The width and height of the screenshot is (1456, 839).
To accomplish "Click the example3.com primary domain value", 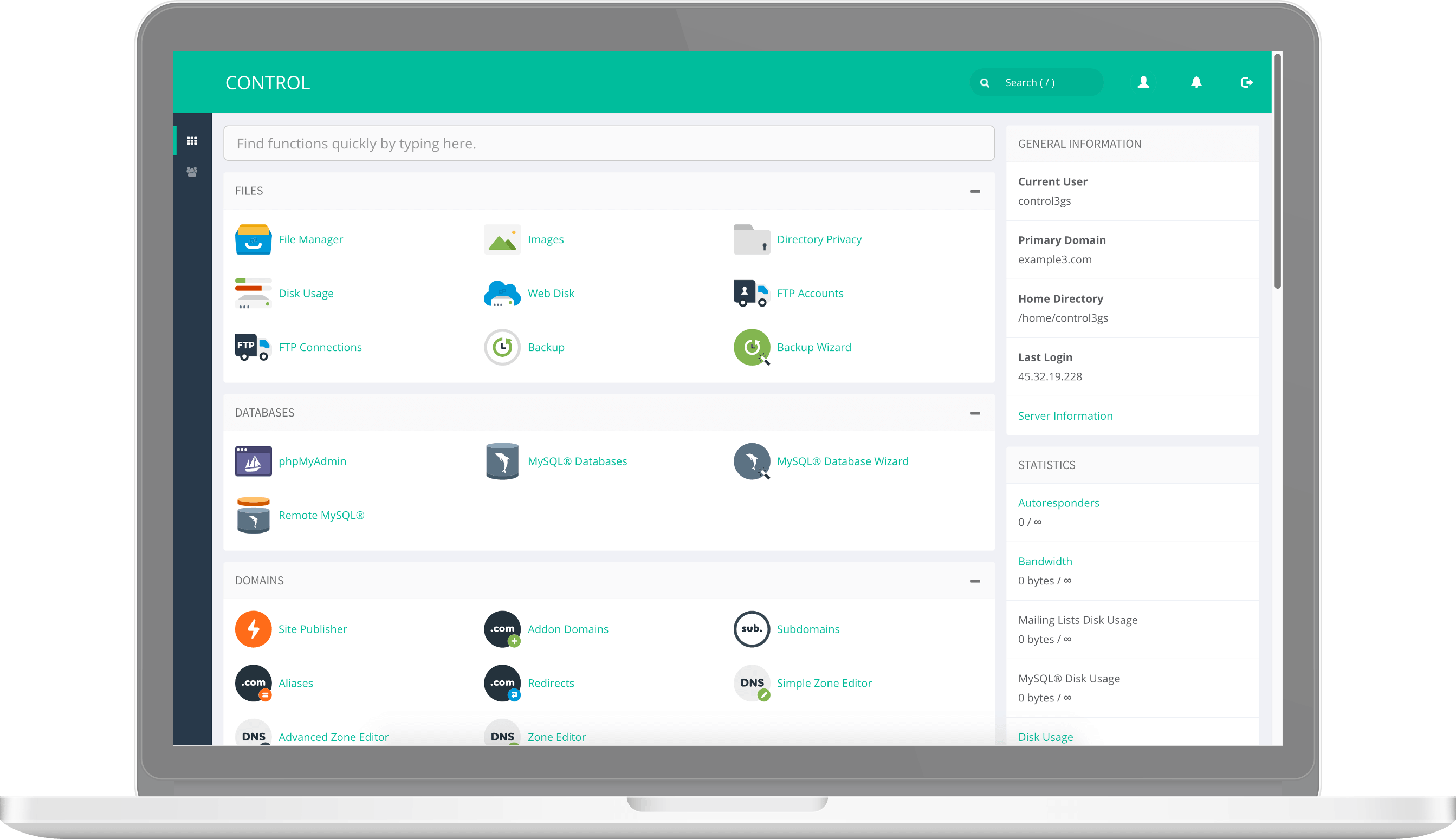I will point(1055,260).
